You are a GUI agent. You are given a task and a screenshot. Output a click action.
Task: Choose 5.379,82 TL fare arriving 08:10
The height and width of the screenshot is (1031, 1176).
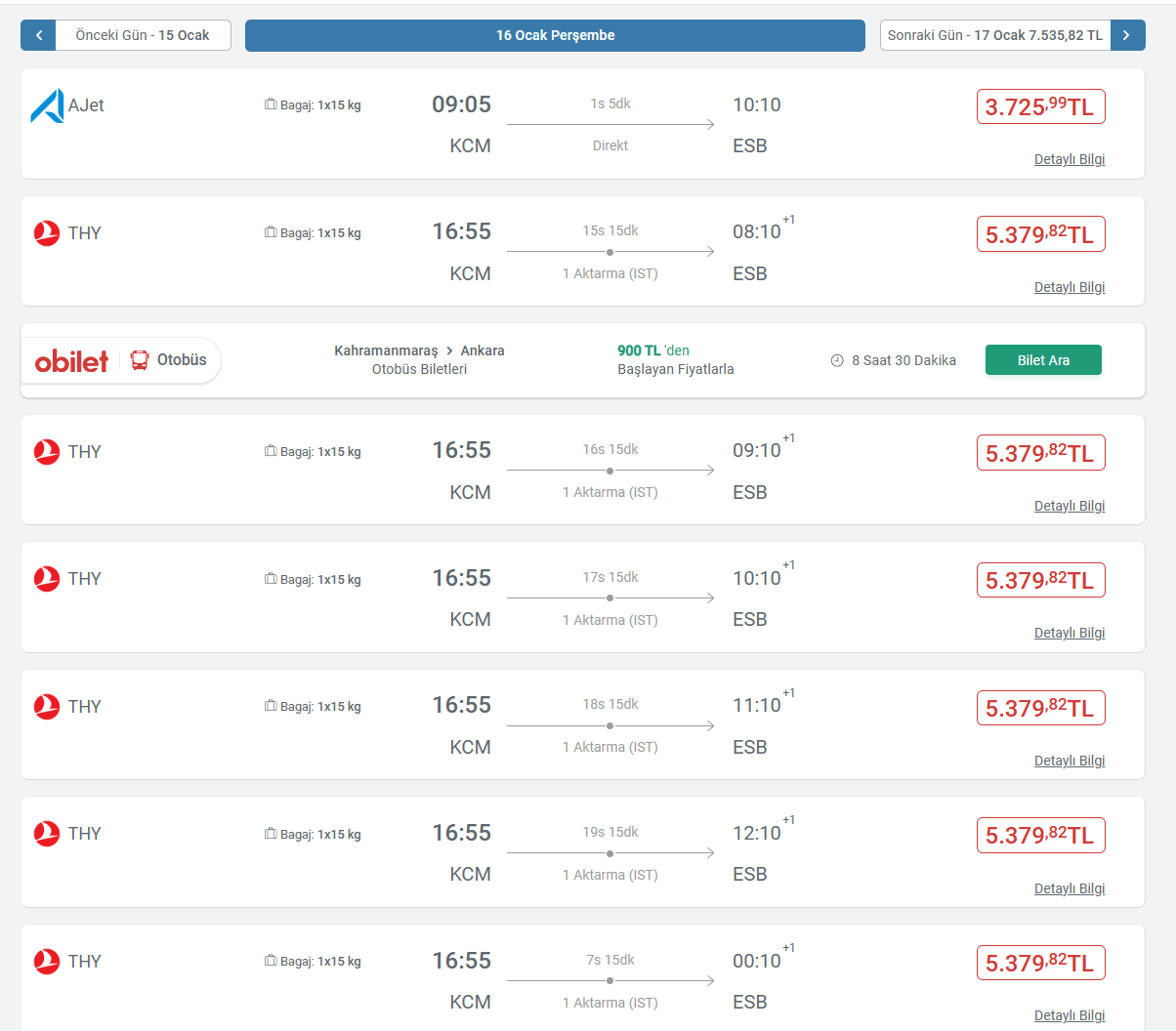pyautogui.click(x=1040, y=234)
